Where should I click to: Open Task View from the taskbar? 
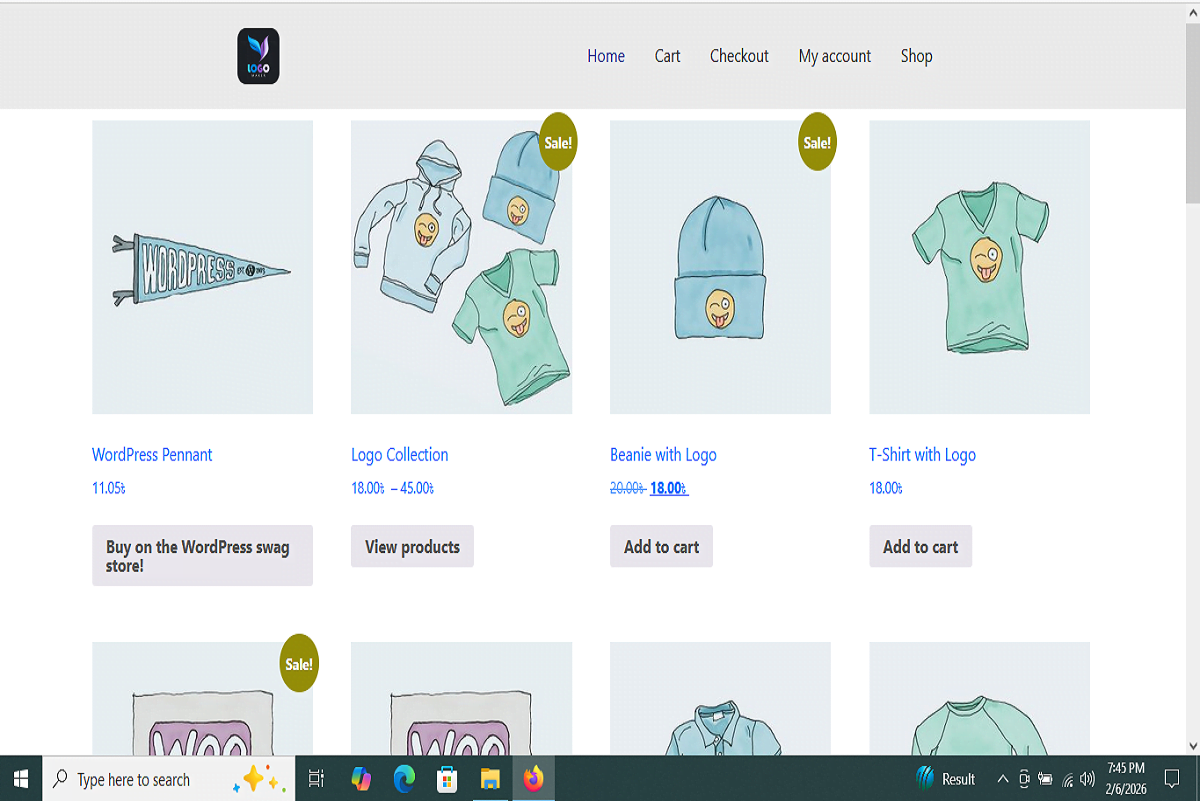pos(316,778)
